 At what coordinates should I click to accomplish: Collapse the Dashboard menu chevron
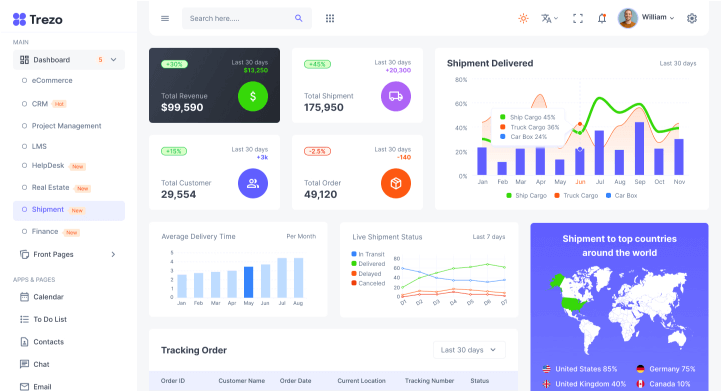coord(114,60)
